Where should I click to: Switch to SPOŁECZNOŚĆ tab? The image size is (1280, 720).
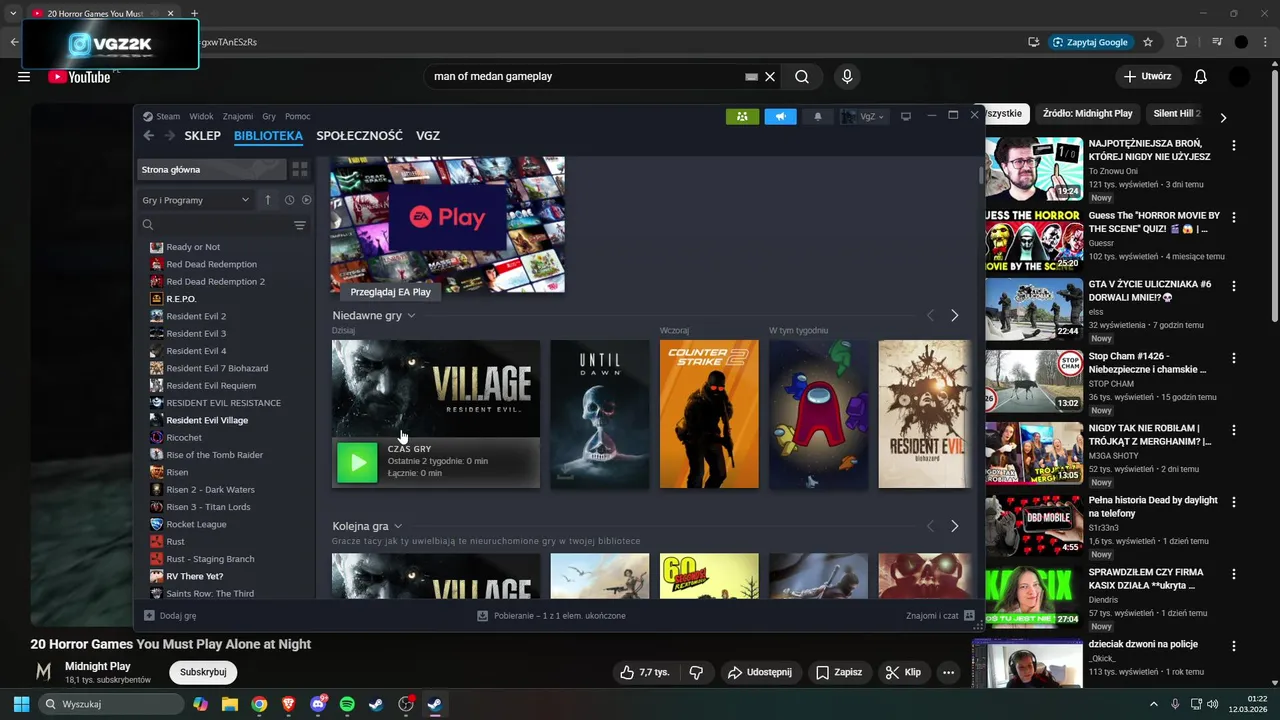359,136
